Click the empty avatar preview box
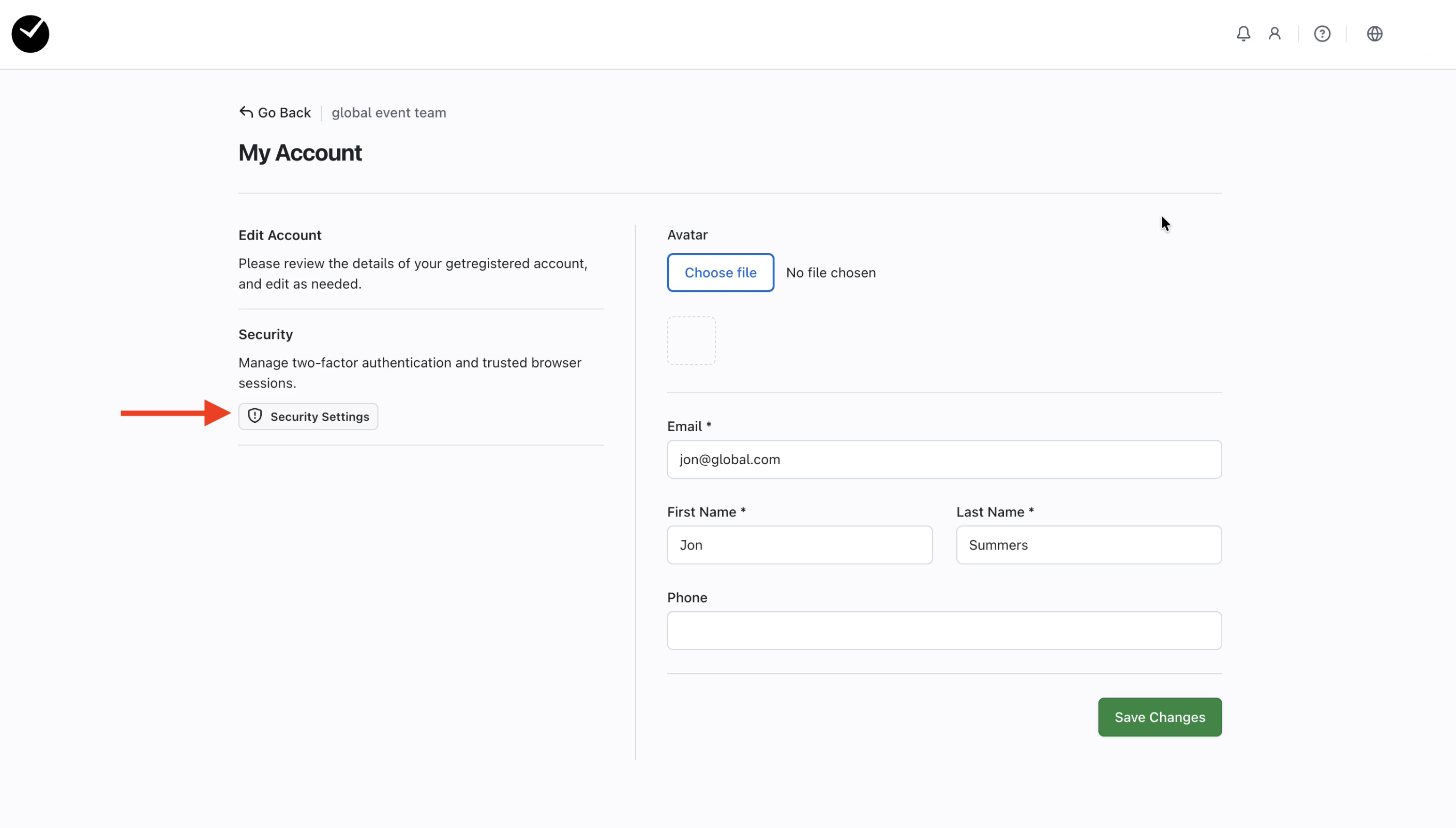Image resolution: width=1456 pixels, height=828 pixels. point(691,341)
